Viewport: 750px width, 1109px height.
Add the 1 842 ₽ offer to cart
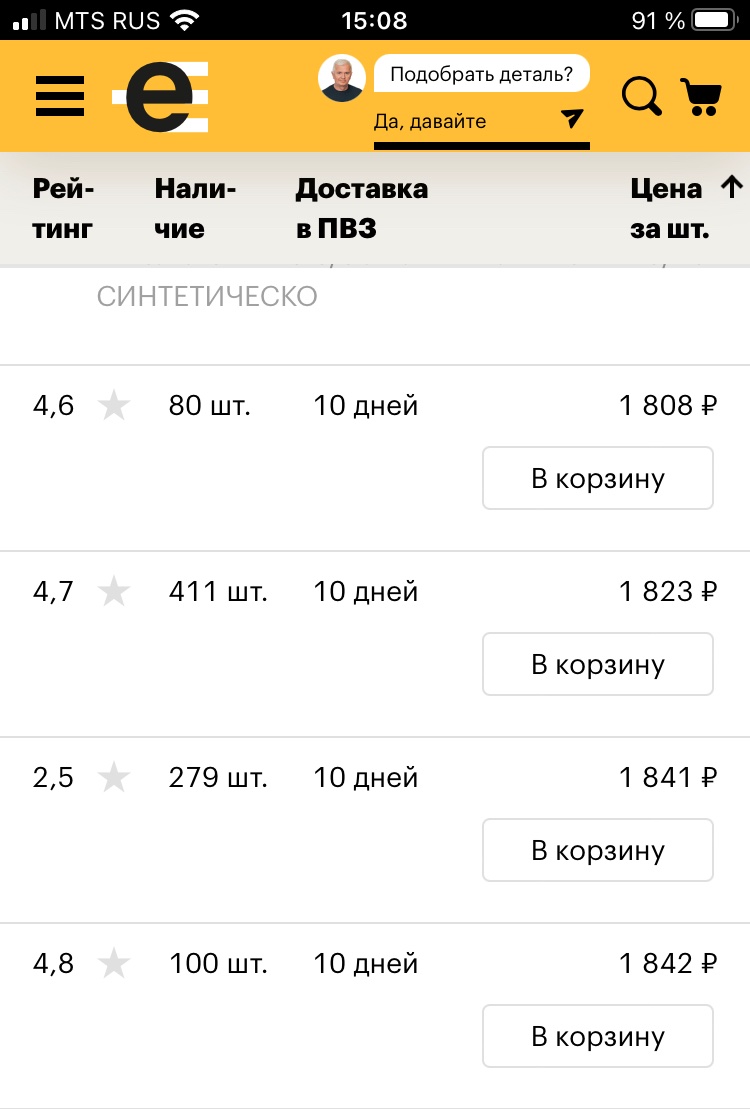tap(598, 1036)
